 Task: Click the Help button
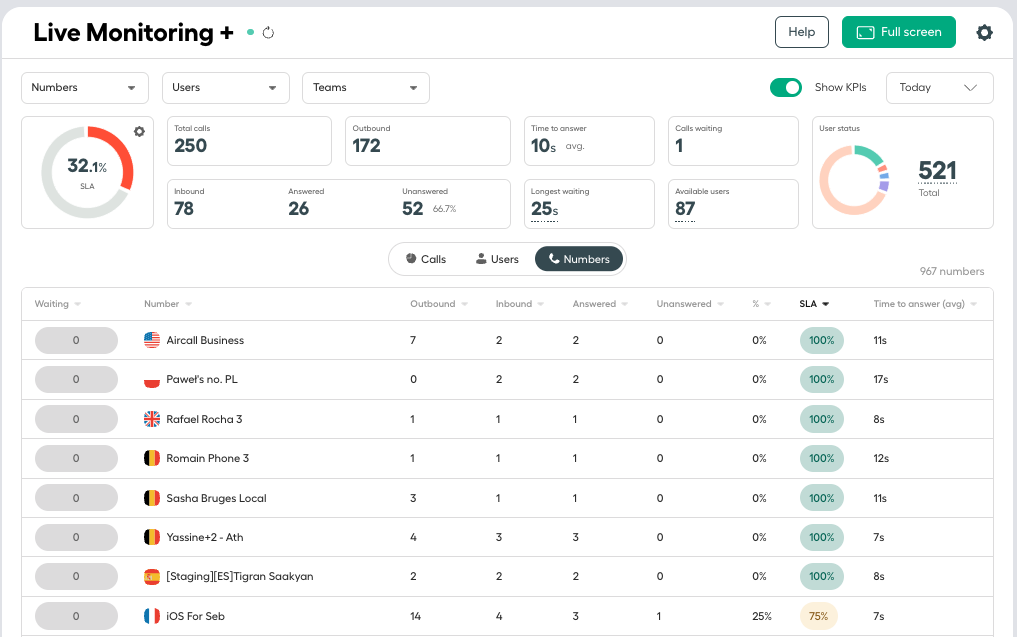click(x=802, y=32)
